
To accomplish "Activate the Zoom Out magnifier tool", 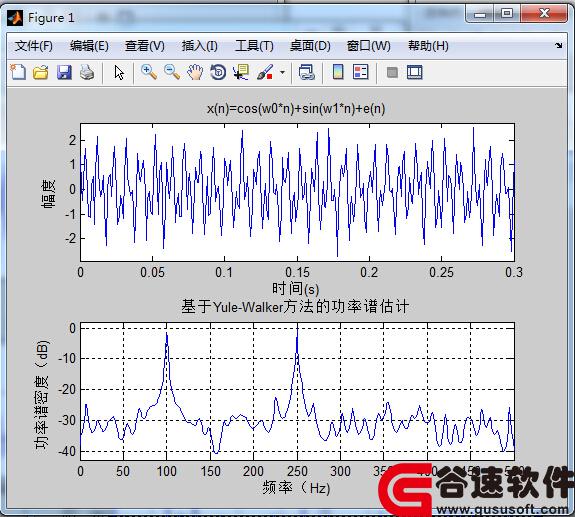I will [x=172, y=72].
